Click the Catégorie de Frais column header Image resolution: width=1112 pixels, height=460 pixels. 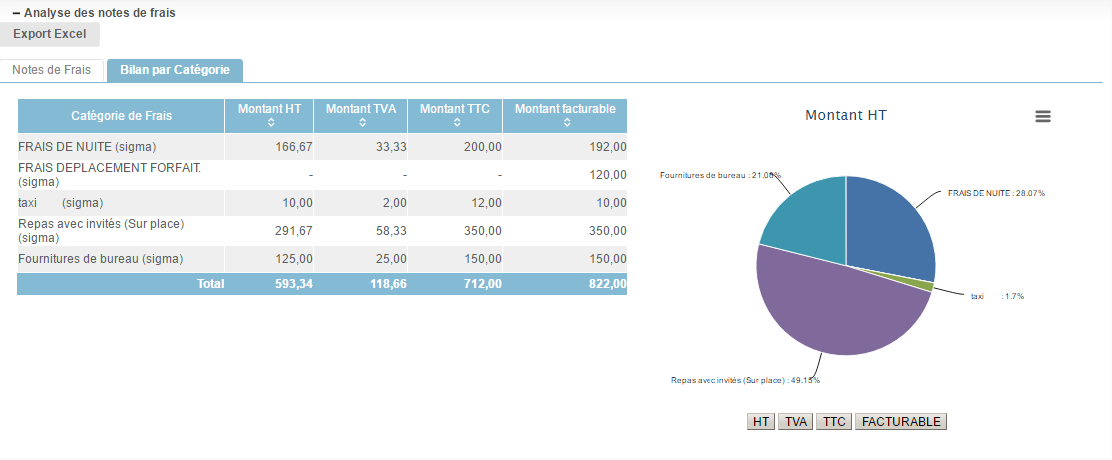121,116
